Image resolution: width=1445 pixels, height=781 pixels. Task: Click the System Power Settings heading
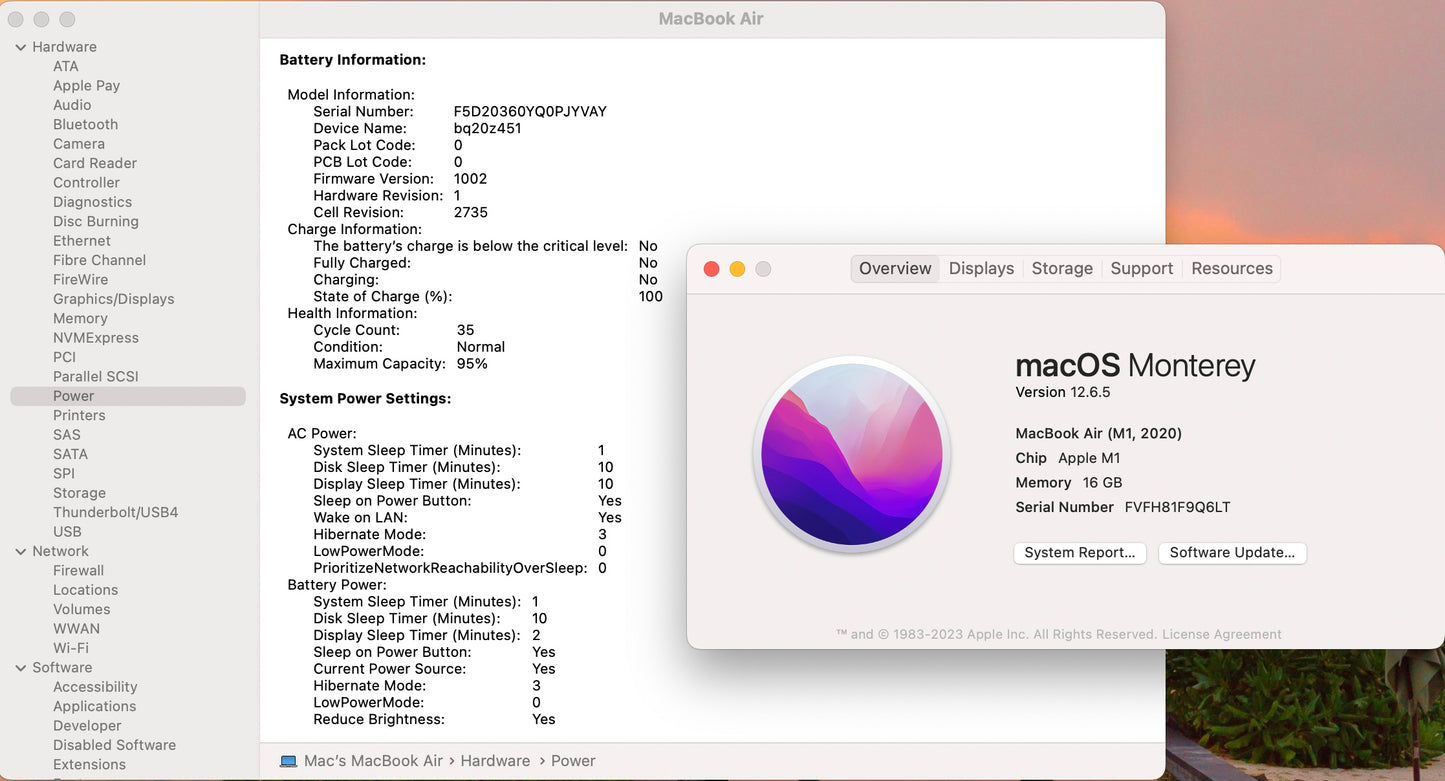click(x=365, y=398)
